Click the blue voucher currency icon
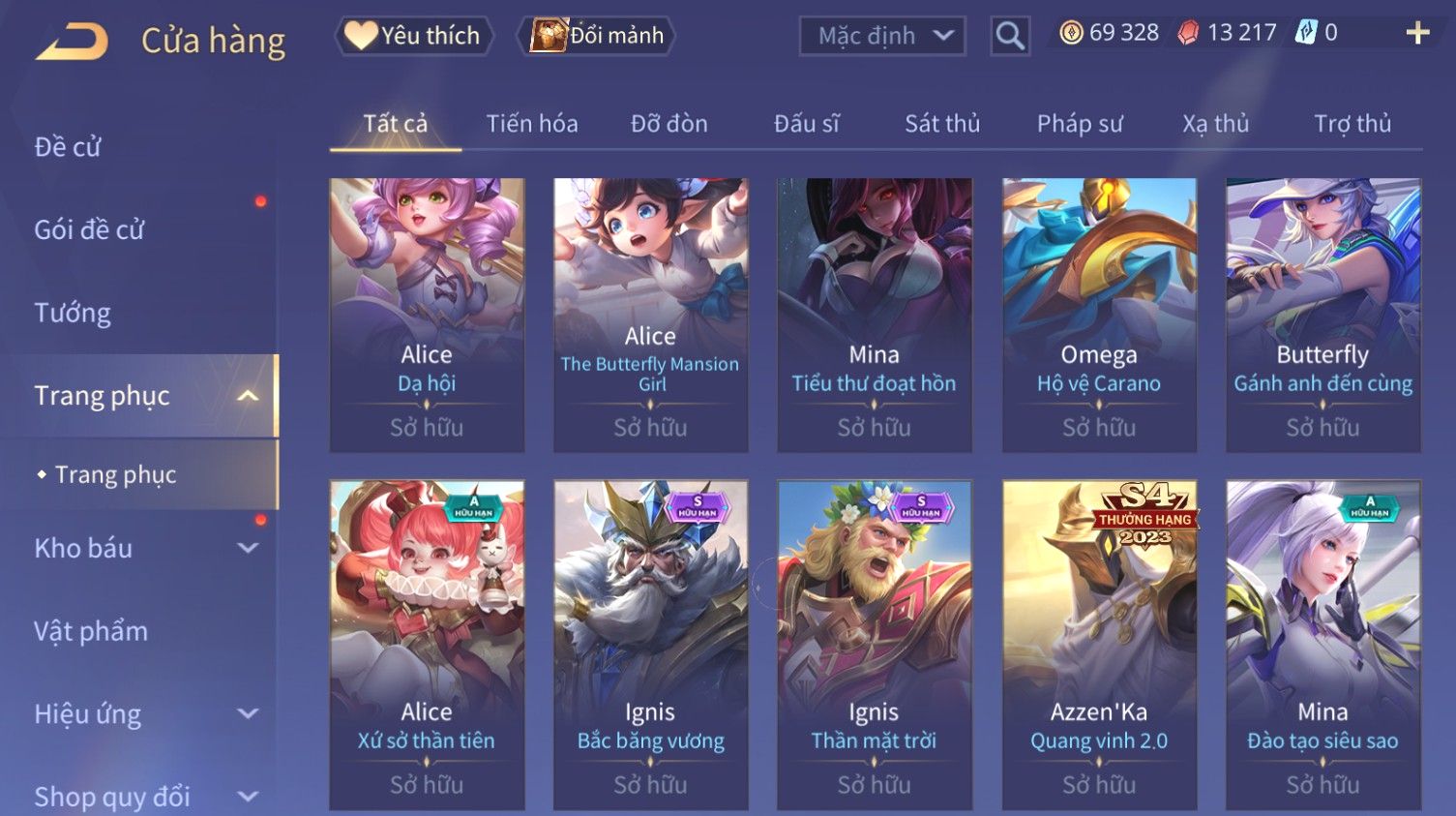 pyautogui.click(x=1306, y=33)
